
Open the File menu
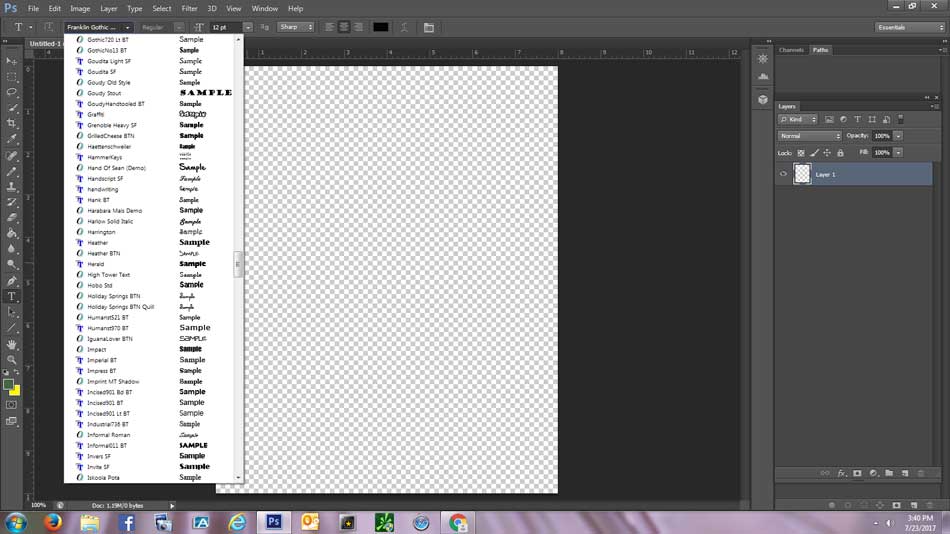[x=33, y=8]
